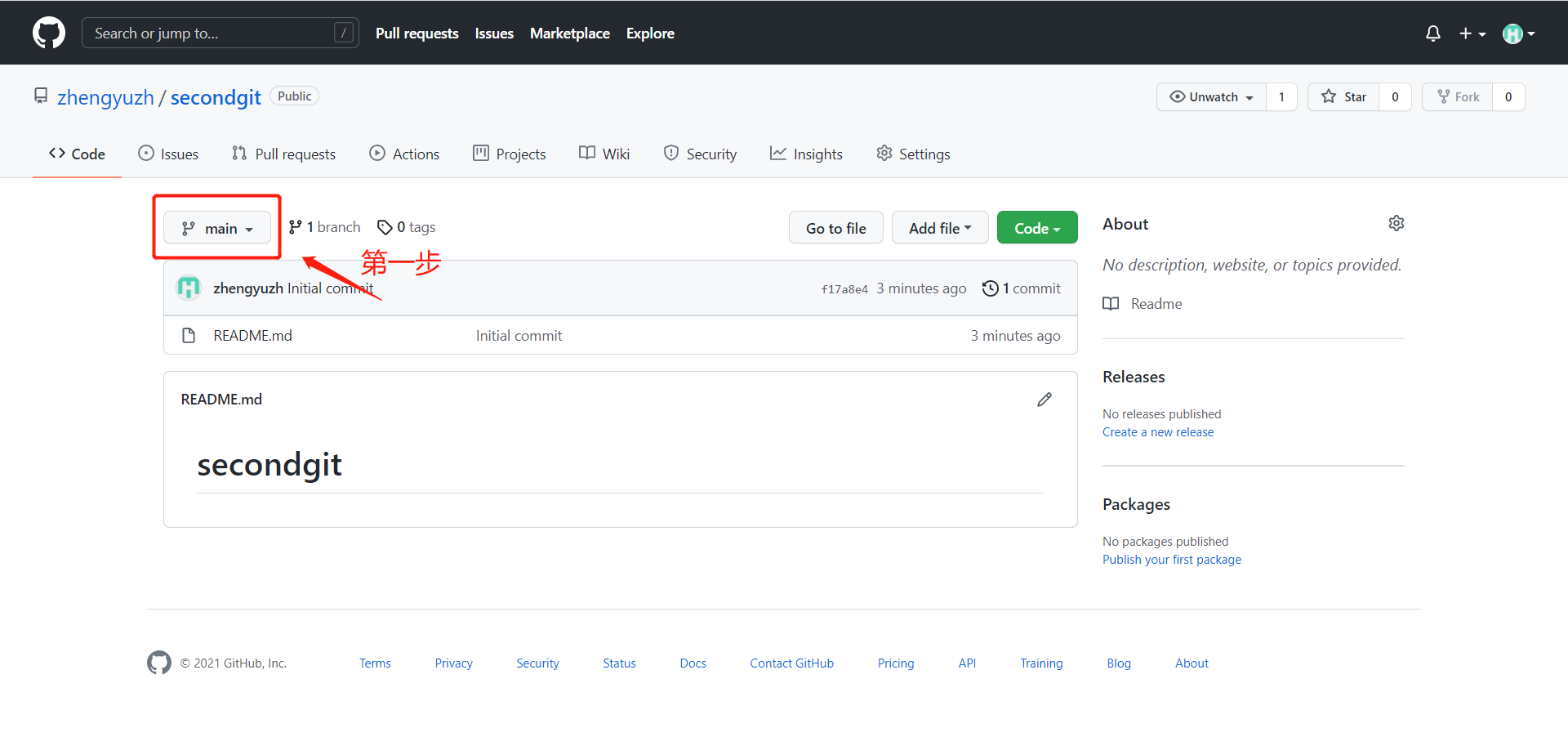Click the GitHub octocat logo in header

click(49, 33)
